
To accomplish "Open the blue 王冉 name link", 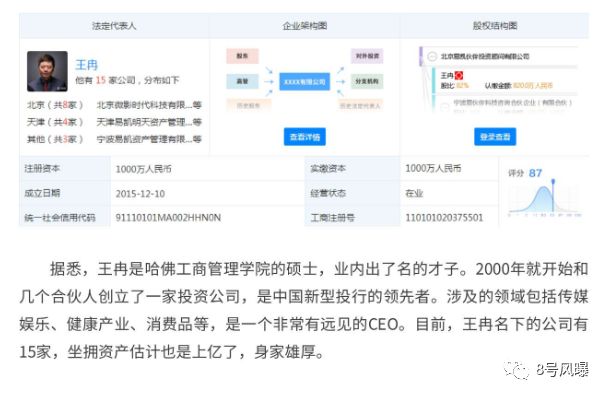I will 86,65.
